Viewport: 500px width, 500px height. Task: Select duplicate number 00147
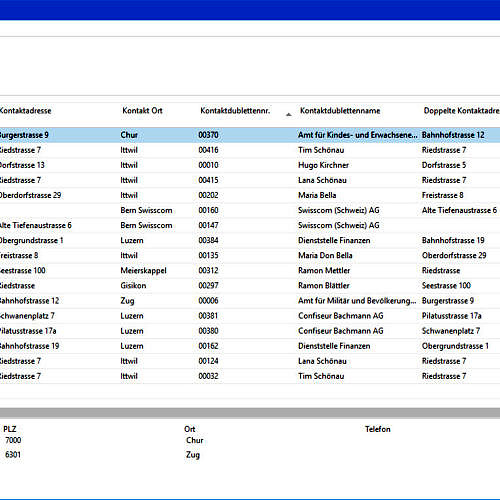pyautogui.click(x=208, y=225)
